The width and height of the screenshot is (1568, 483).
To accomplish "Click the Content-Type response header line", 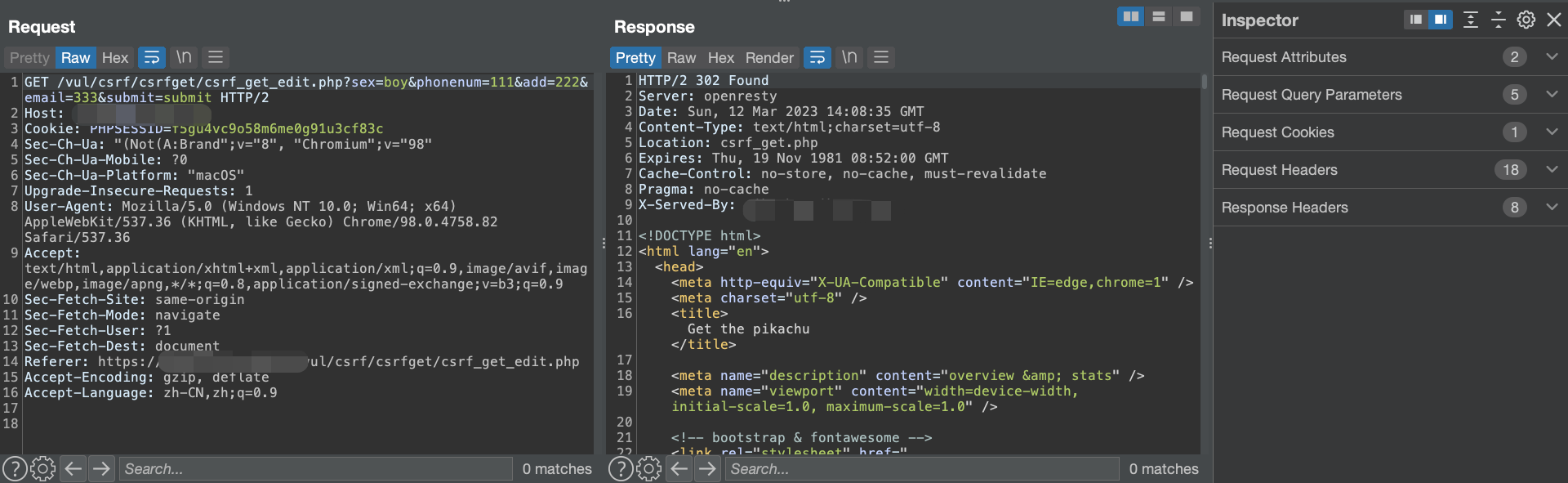I will (789, 127).
